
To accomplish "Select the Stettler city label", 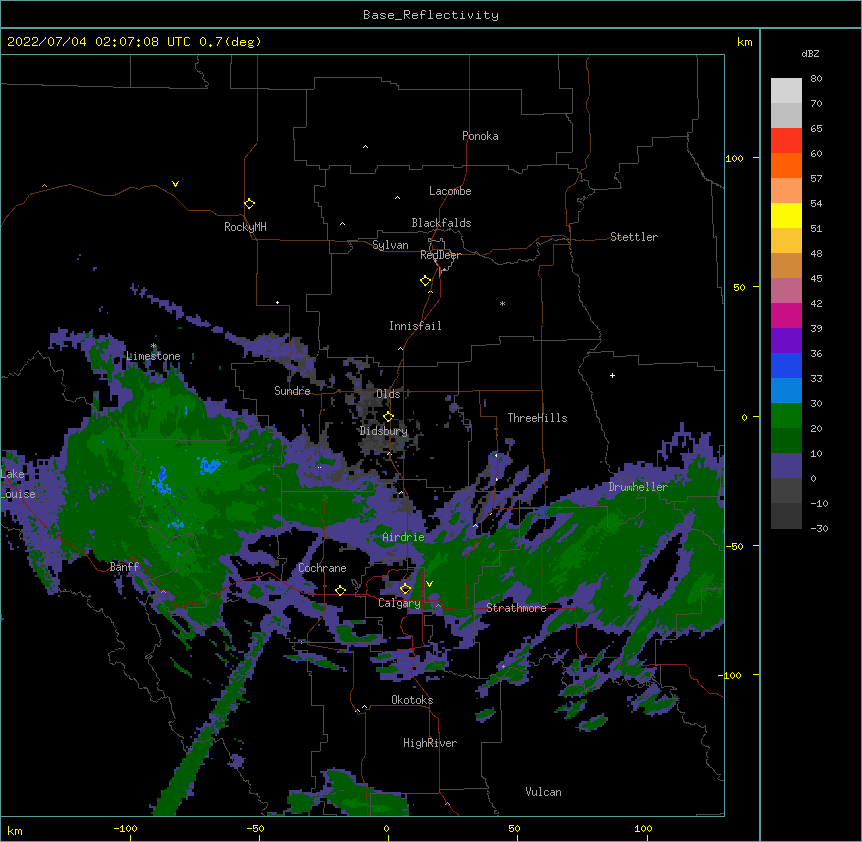I will tap(633, 237).
